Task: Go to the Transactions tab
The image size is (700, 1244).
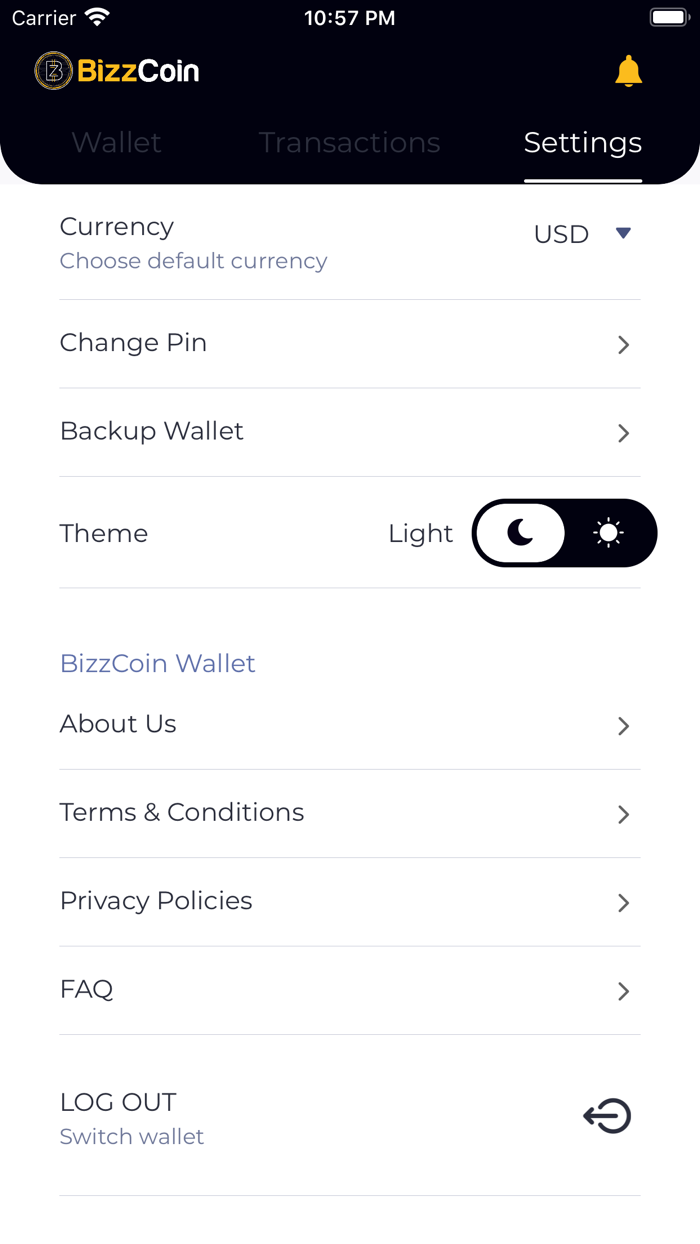Action: (x=349, y=143)
